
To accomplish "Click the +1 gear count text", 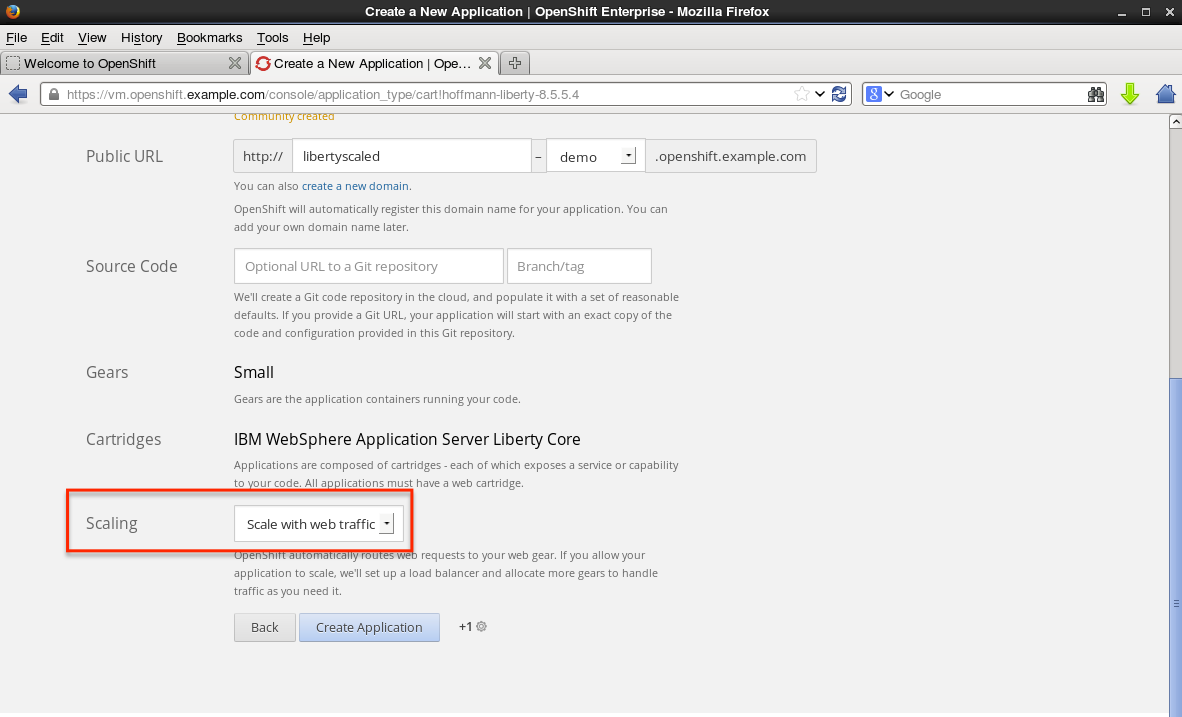I will pos(465,627).
